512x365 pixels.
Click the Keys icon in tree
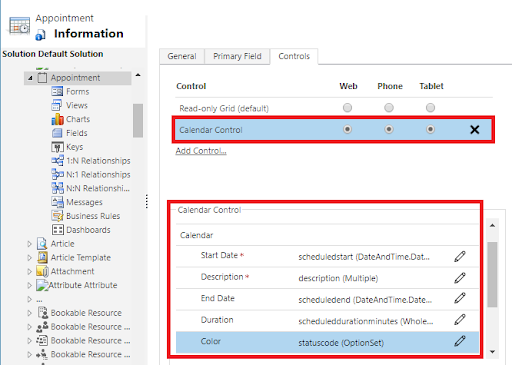coord(57,147)
